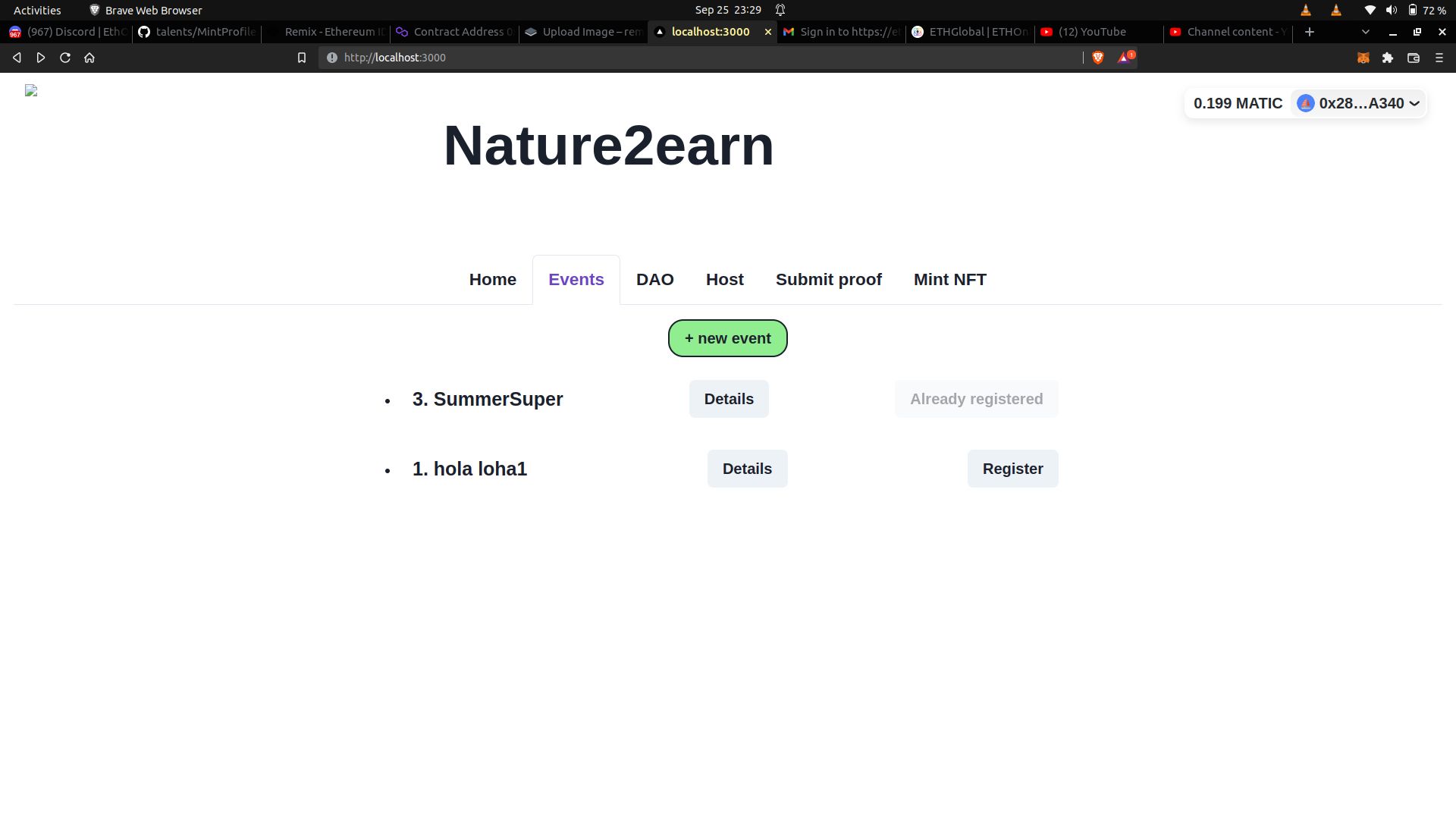1456x819 pixels.
Task: Select the Events tab
Action: coord(576,279)
